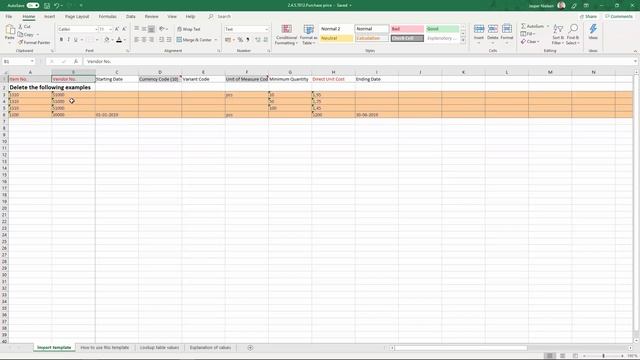The width and height of the screenshot is (640, 360).
Task: Click the Undo arrow icon
Action: point(57,6)
